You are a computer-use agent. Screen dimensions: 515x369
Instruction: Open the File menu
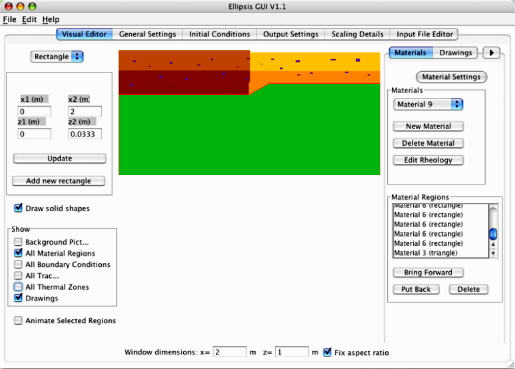point(9,20)
